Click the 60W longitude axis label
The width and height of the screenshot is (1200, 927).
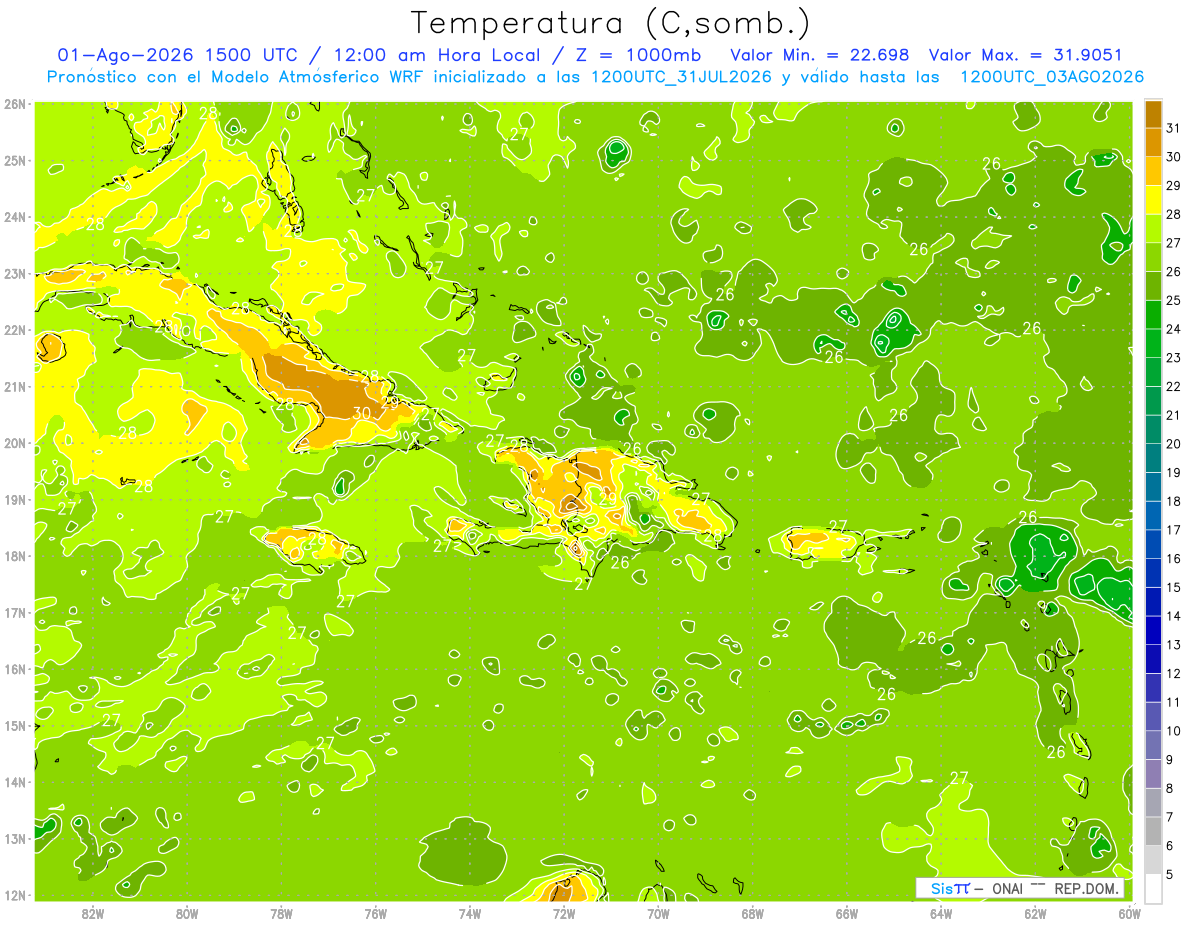(1128, 913)
